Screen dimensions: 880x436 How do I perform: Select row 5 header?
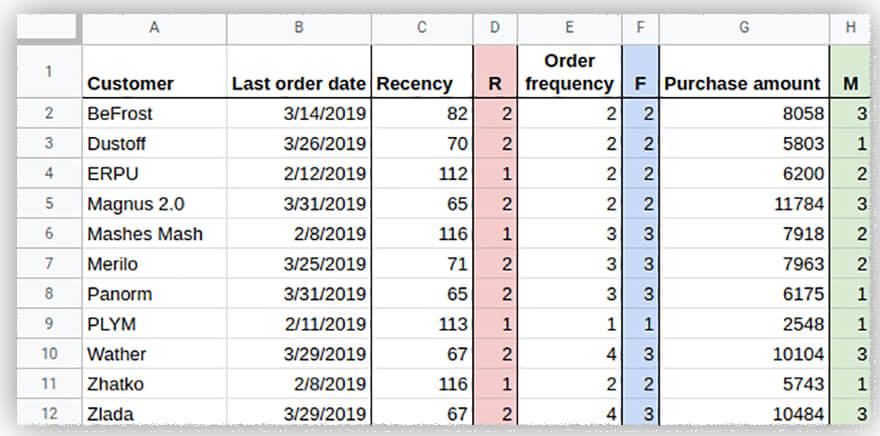[49, 204]
